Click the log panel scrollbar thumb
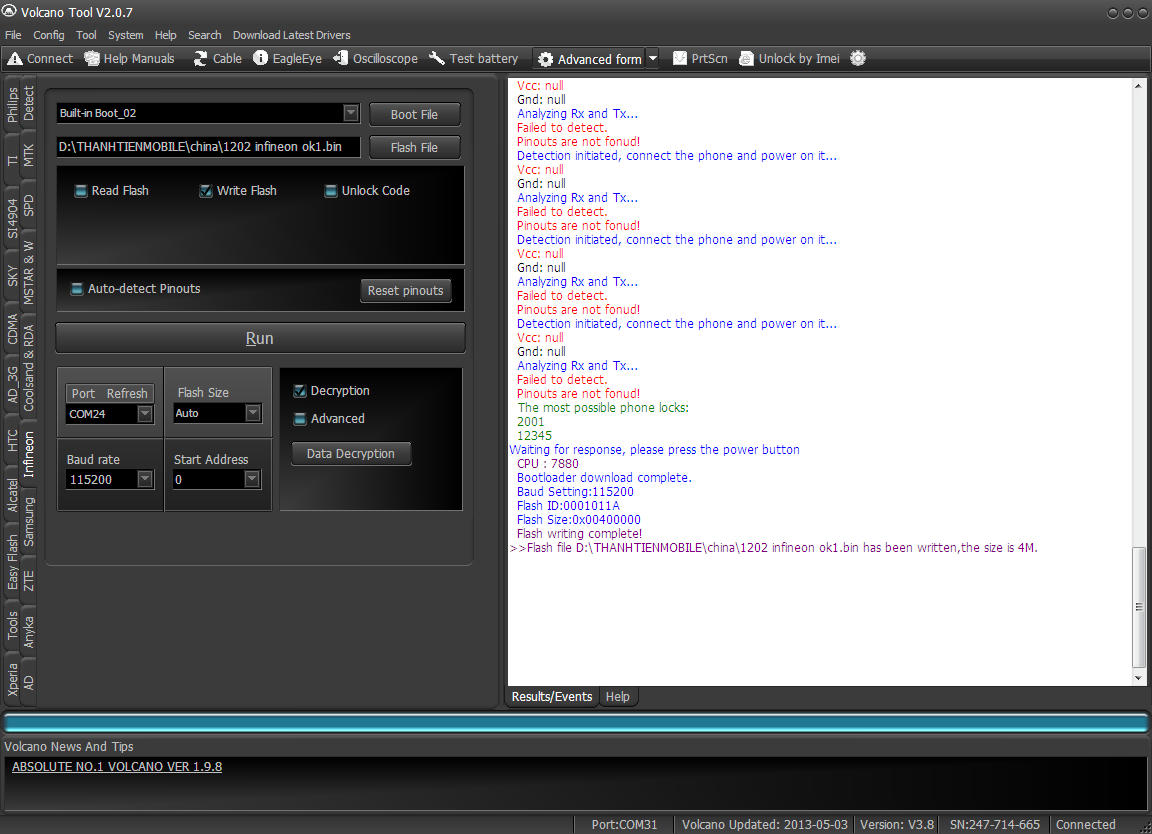Image resolution: width=1152 pixels, height=834 pixels. (1138, 607)
